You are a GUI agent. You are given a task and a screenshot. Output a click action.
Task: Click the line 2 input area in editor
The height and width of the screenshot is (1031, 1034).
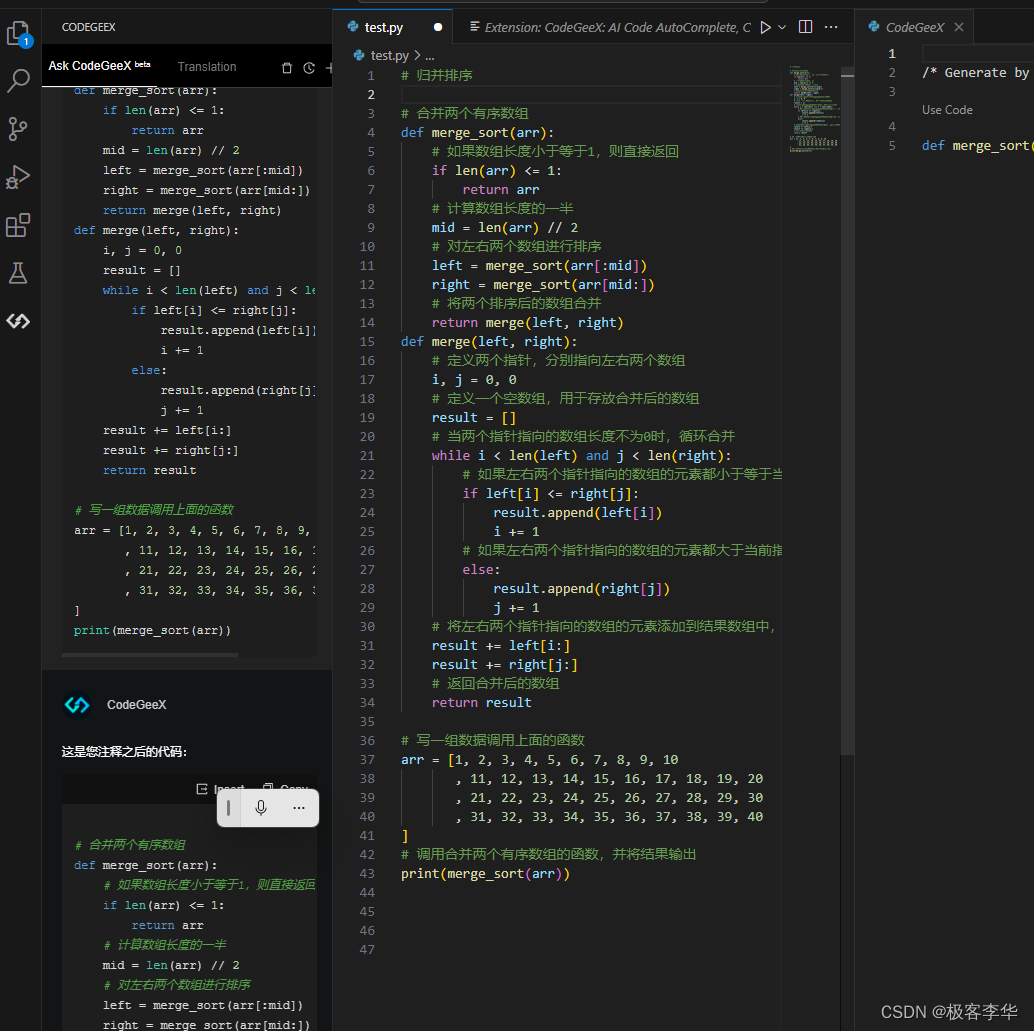pyautogui.click(x=591, y=94)
